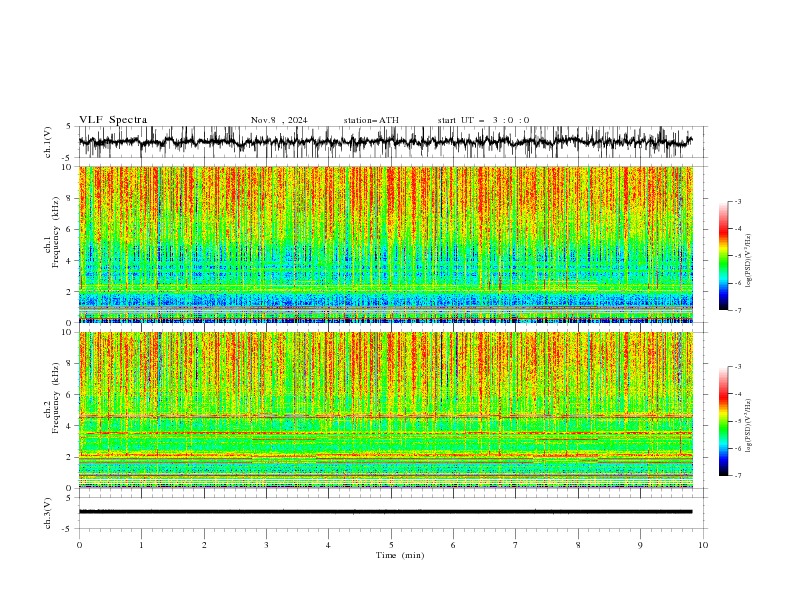Click the ch.1 spectrogram color scale bar
The image size is (792, 612).
[x=723, y=256]
